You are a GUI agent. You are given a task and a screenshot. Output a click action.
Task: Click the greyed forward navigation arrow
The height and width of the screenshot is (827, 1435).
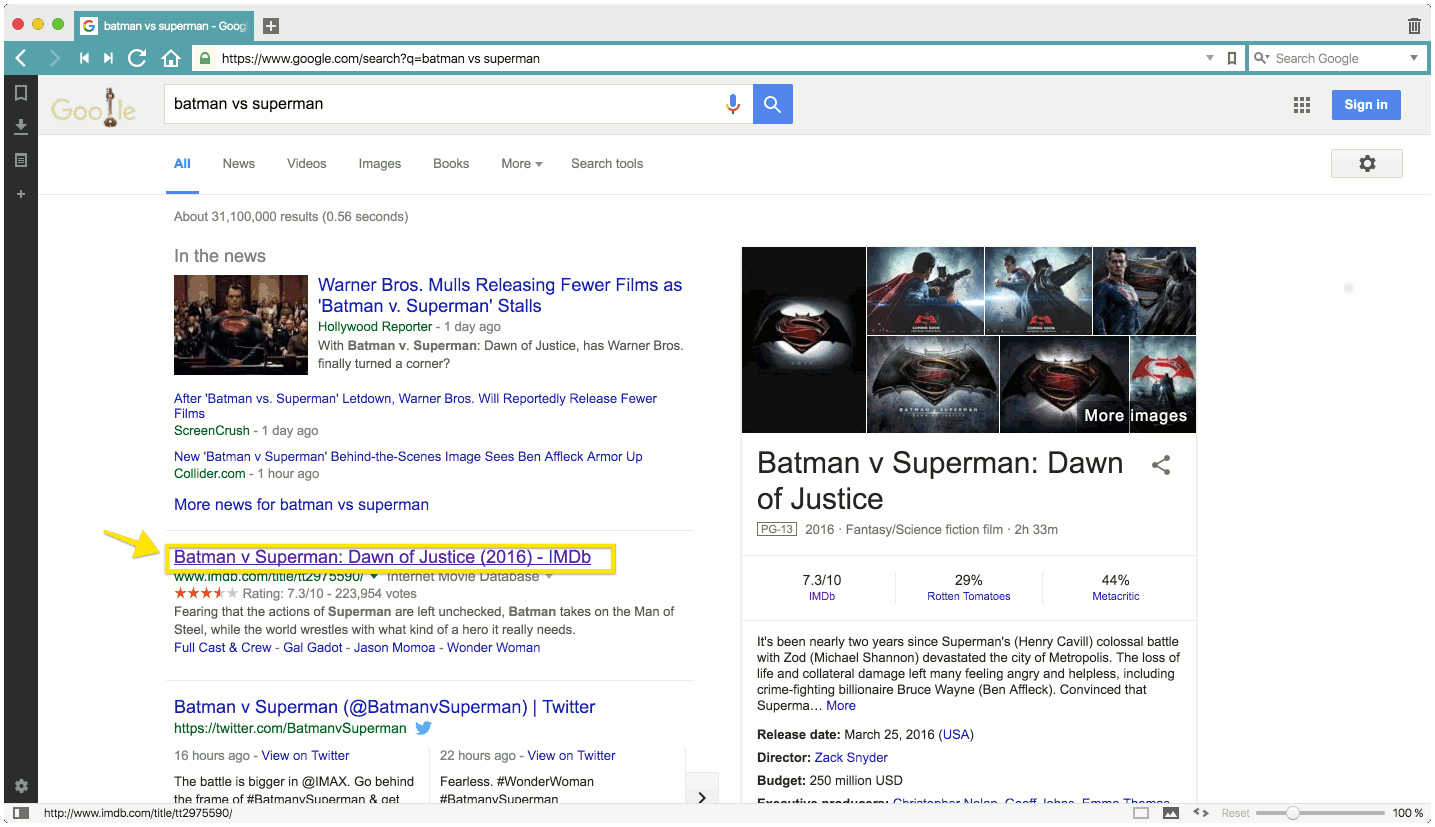coord(54,58)
